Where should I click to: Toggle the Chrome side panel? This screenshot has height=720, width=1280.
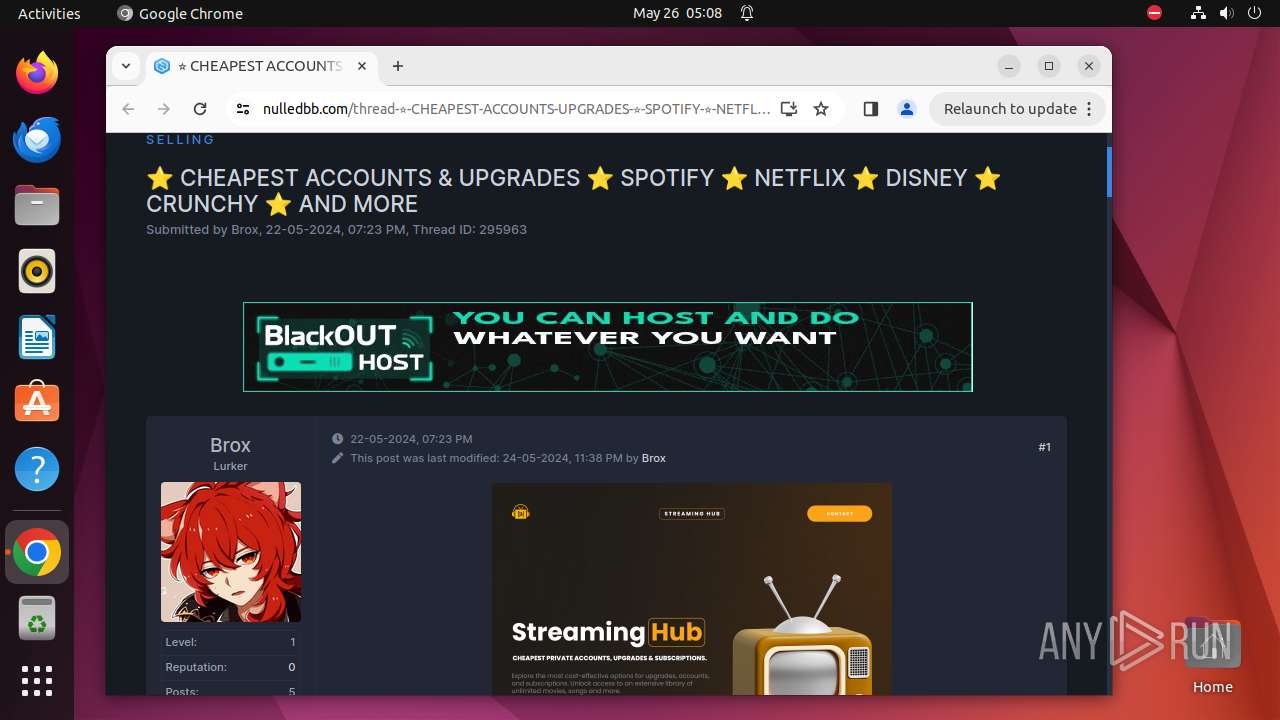(x=871, y=109)
